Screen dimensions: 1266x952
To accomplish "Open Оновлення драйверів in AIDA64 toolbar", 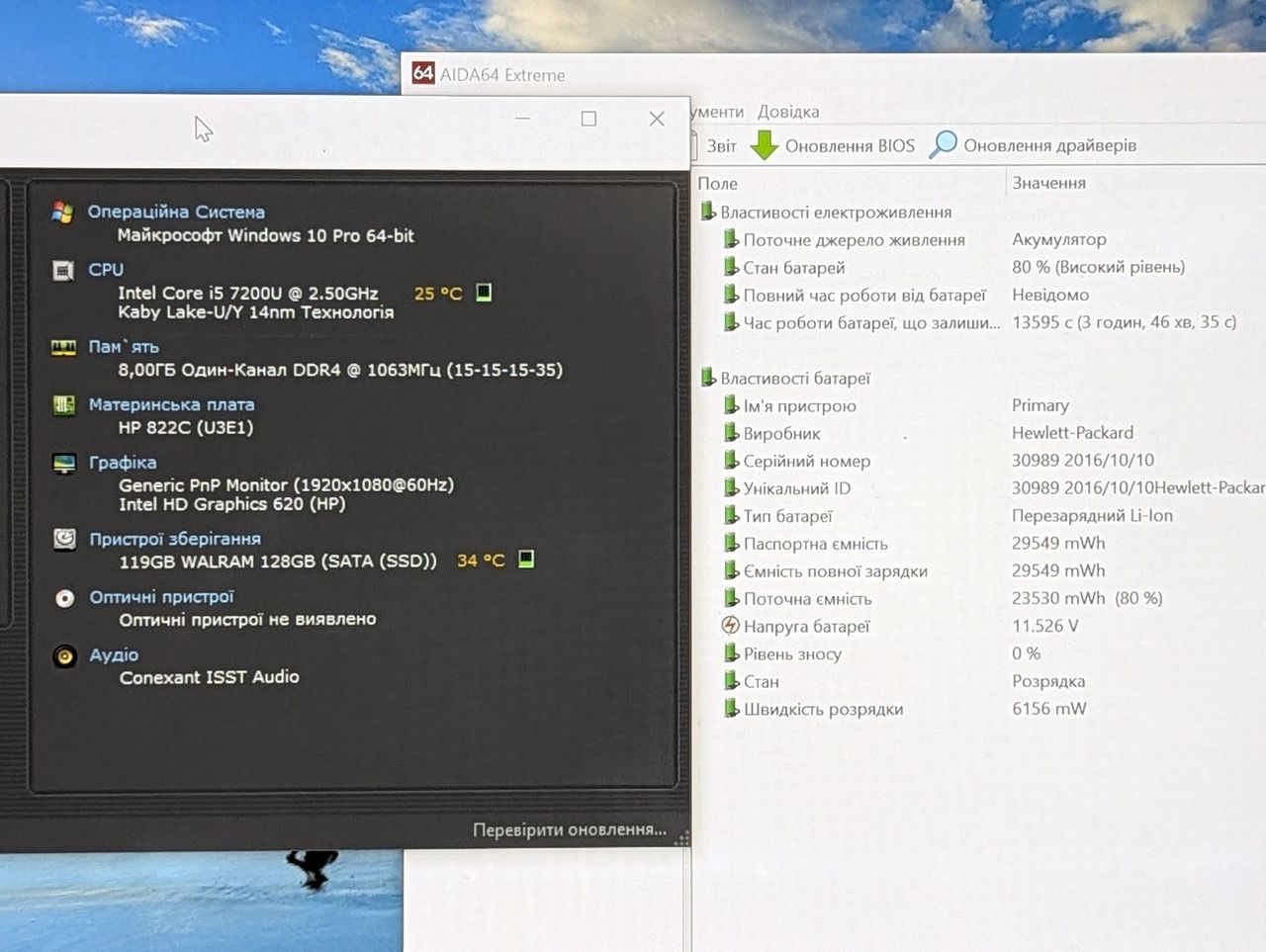I will pos(1049,145).
